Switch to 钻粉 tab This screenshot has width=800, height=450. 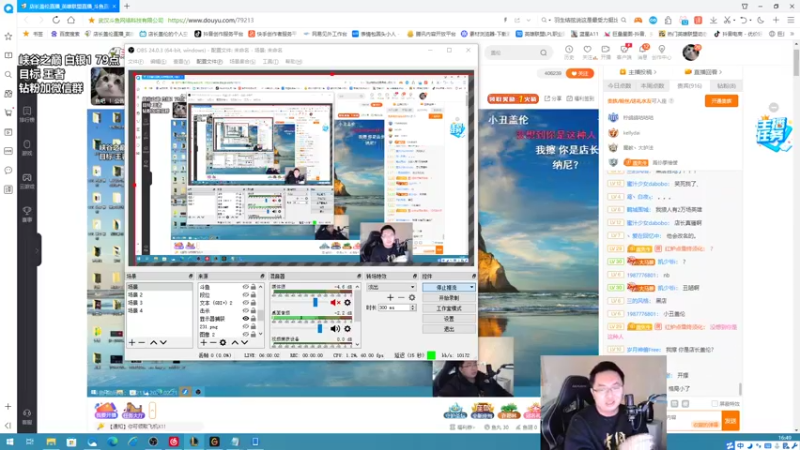[726, 86]
